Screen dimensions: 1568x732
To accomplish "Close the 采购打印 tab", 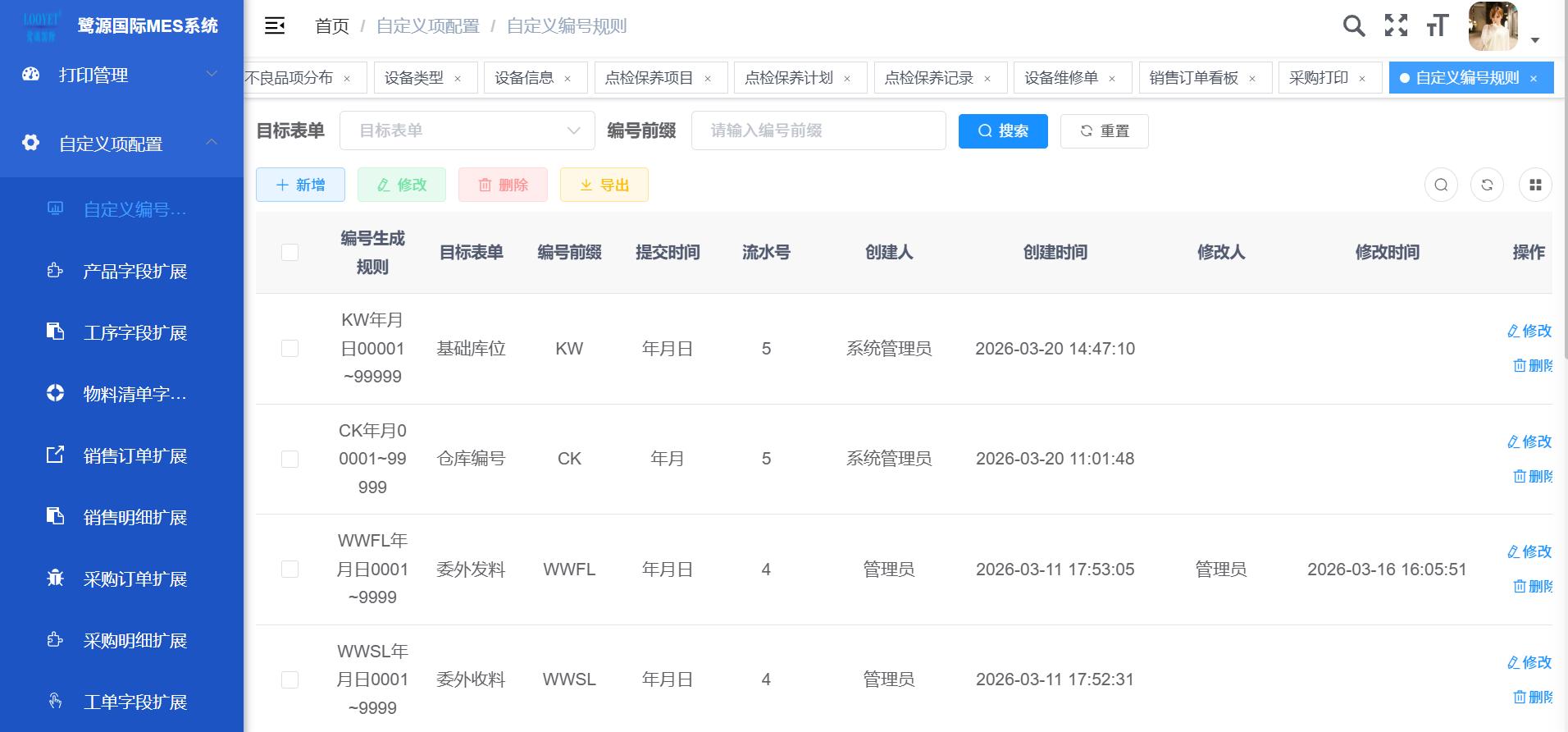I will click(x=1362, y=79).
